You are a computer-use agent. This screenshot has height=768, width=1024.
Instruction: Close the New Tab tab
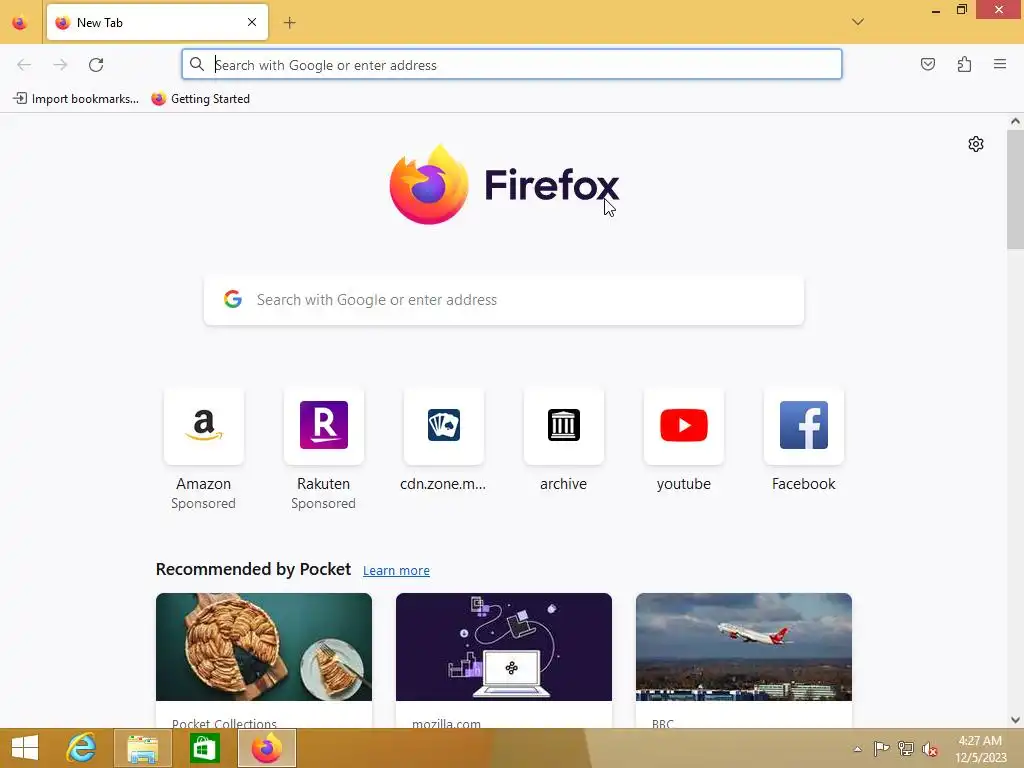[252, 22]
